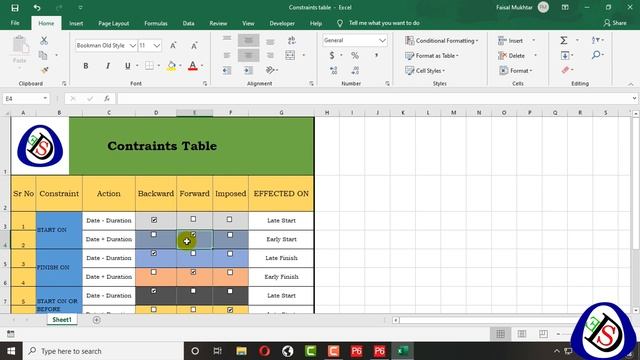This screenshot has width=640, height=360.
Task: Increase the indent
Action: click(248, 70)
